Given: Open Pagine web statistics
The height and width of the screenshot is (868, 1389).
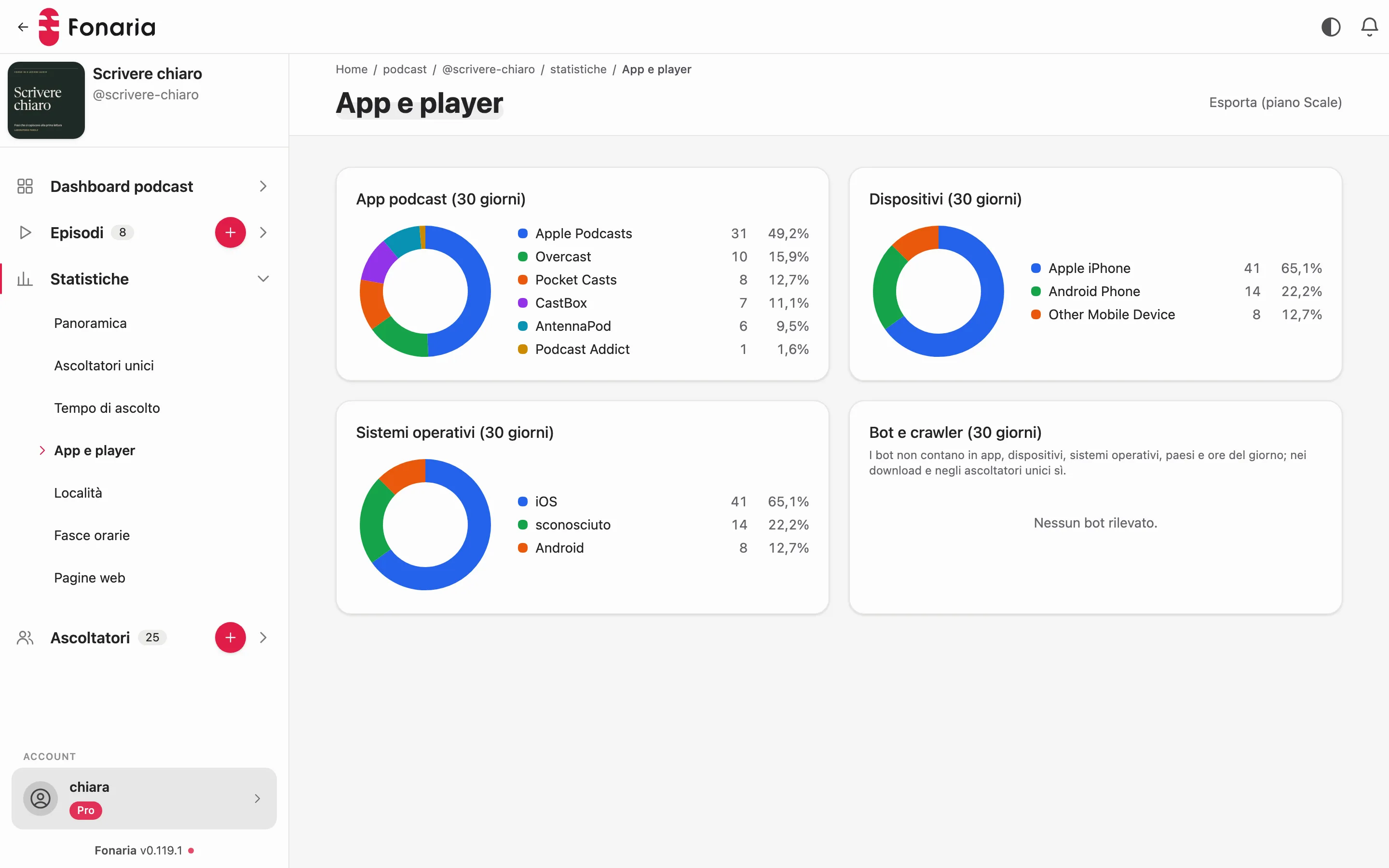Looking at the screenshot, I should point(90,578).
